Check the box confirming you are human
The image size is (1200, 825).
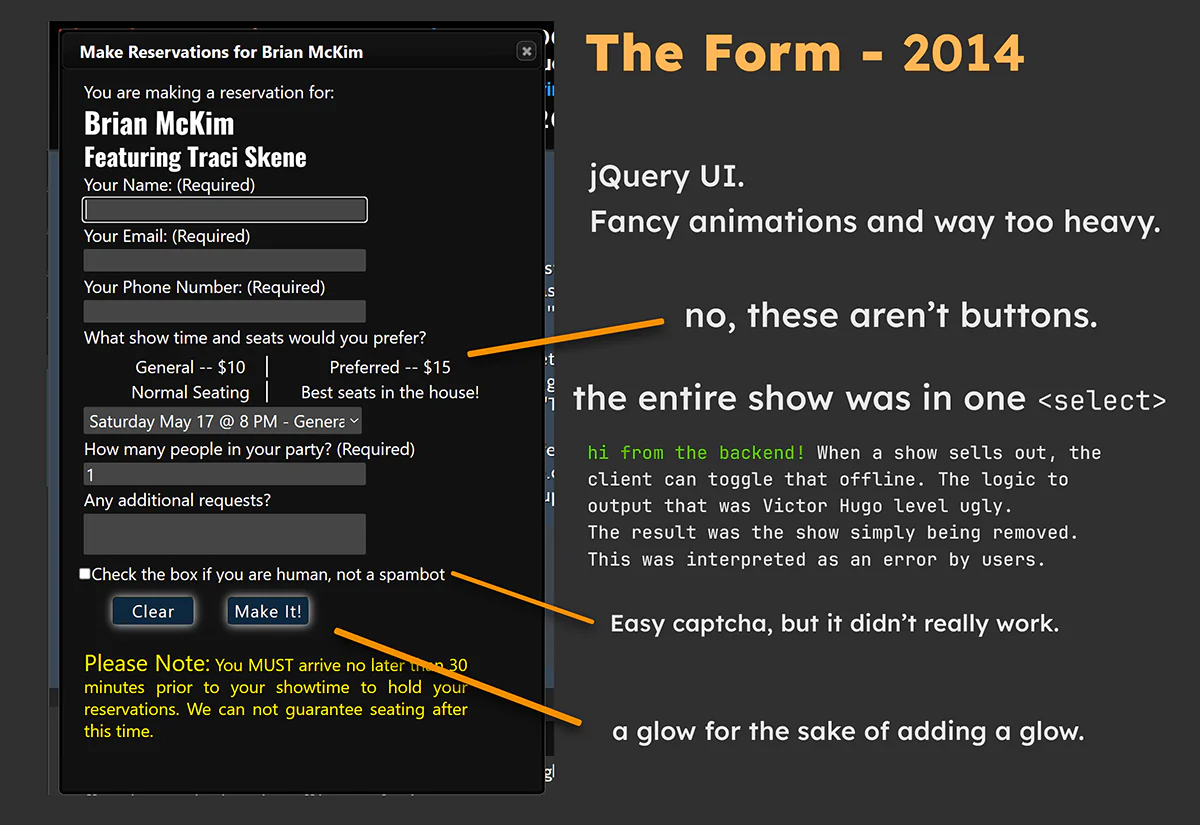click(85, 573)
